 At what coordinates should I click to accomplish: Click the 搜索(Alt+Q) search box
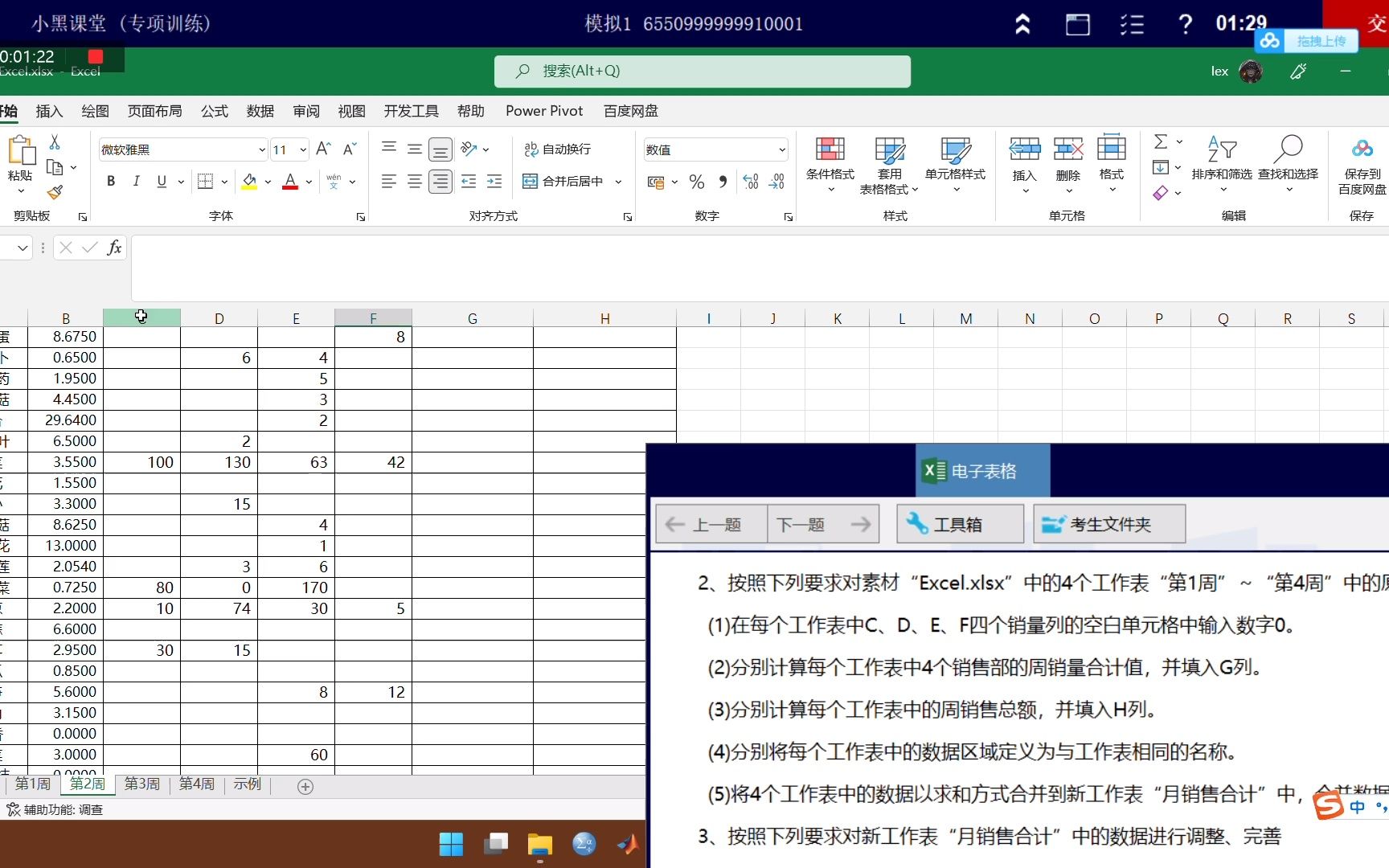click(x=701, y=71)
